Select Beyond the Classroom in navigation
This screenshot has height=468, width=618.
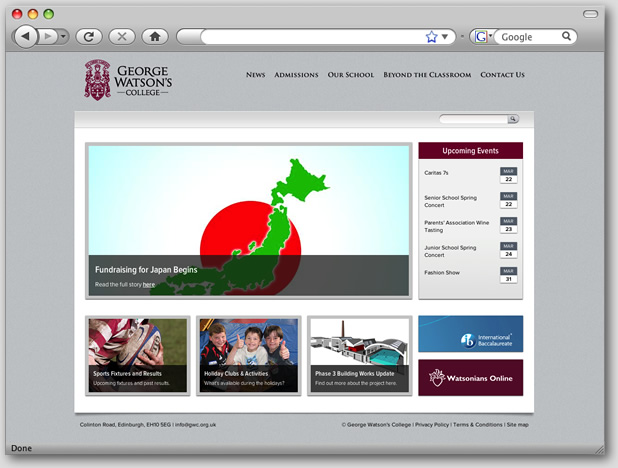coord(427,75)
